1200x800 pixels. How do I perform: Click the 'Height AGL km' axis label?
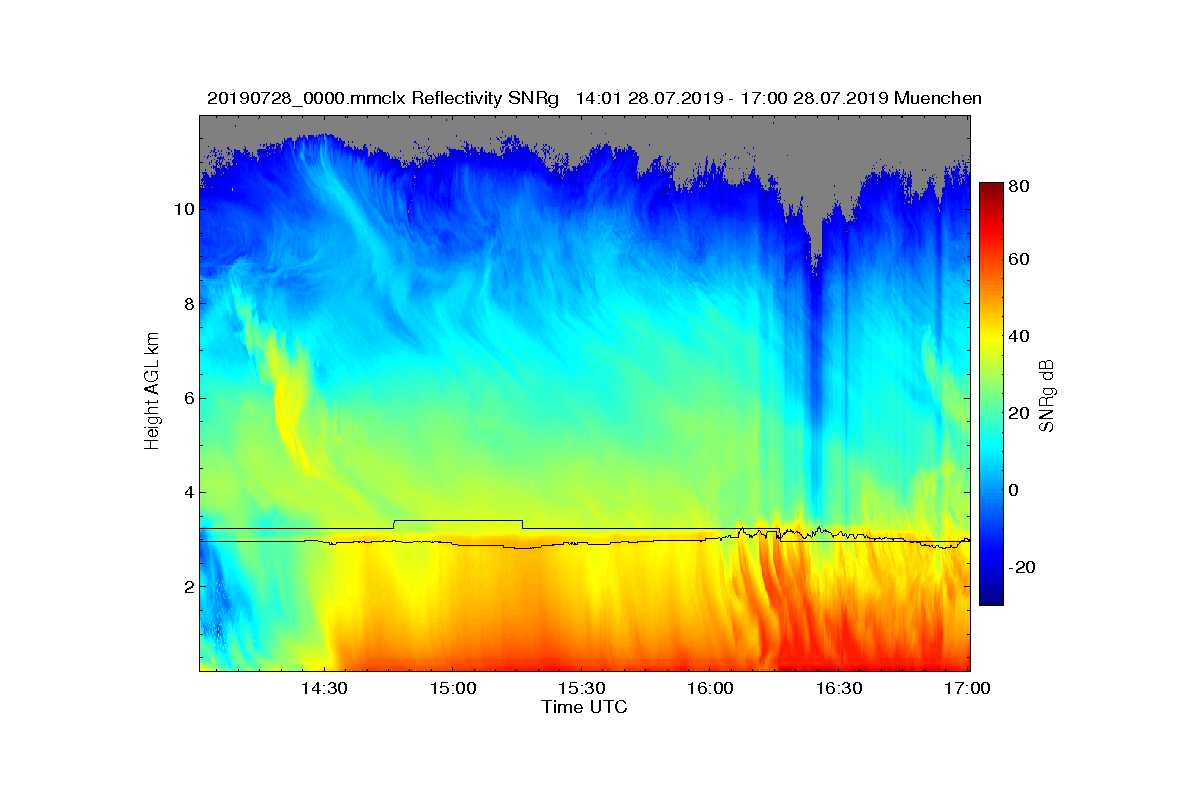click(152, 392)
